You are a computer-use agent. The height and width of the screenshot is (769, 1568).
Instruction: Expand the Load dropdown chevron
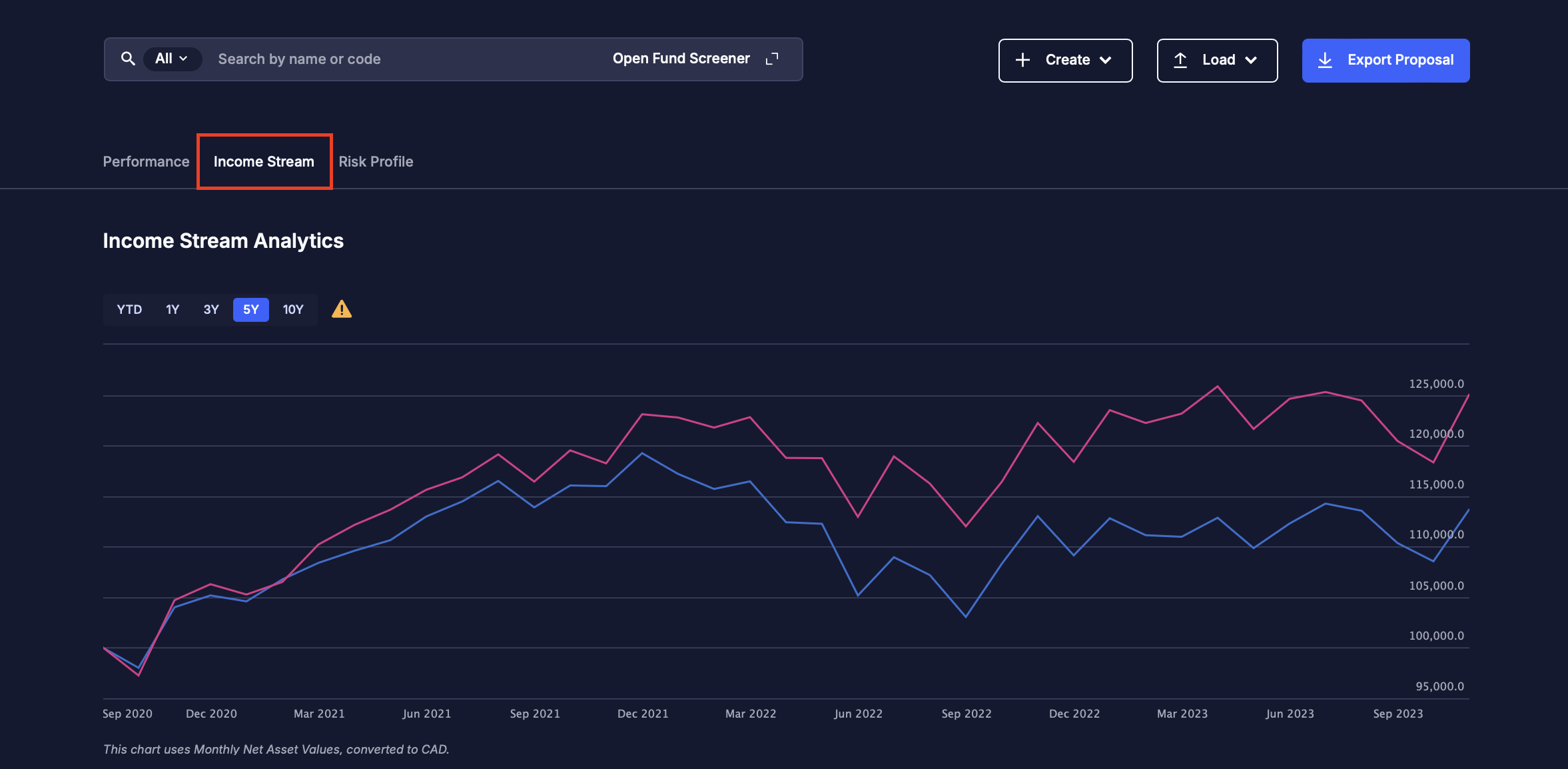point(1251,60)
